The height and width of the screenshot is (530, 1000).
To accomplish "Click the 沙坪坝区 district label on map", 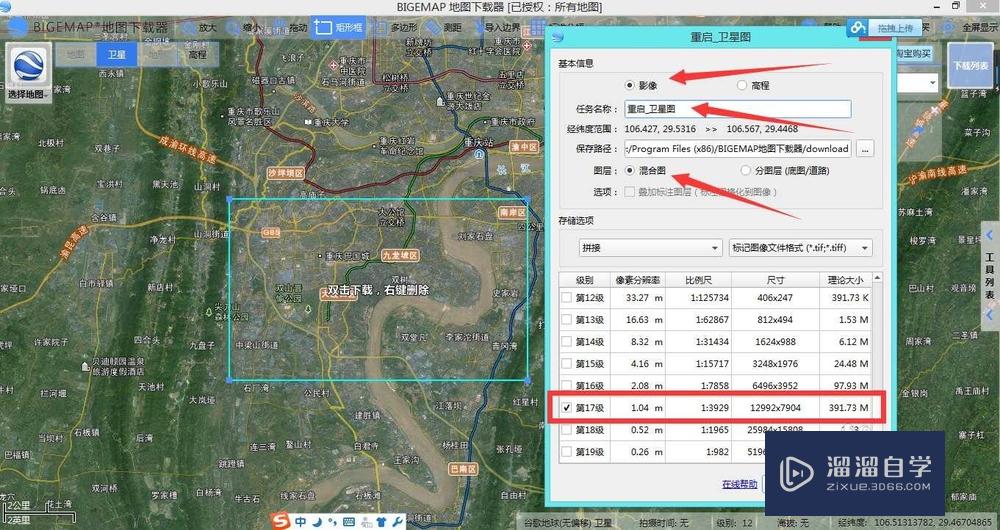I will [x=285, y=173].
